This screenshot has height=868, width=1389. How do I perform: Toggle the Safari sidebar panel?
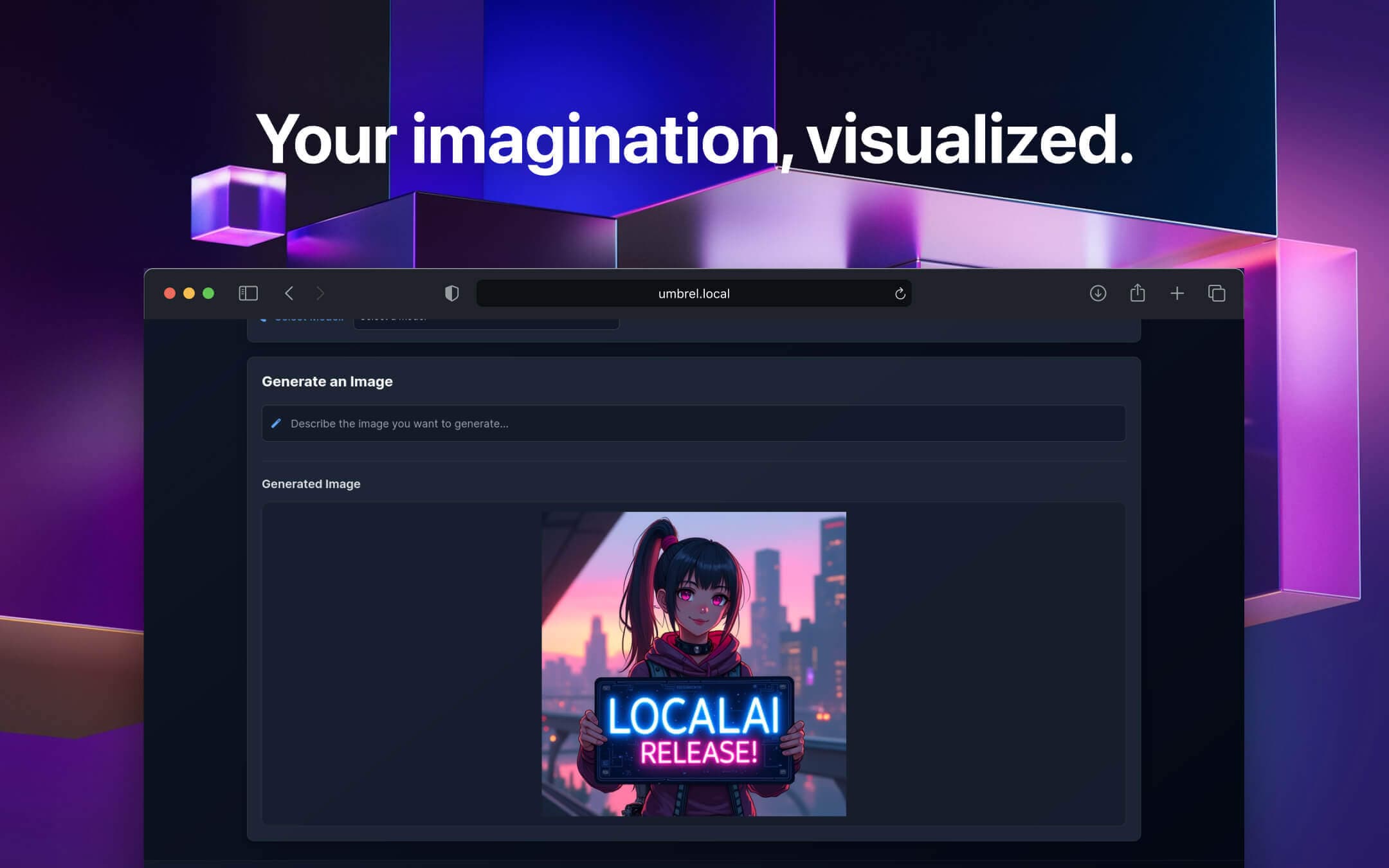[248, 293]
